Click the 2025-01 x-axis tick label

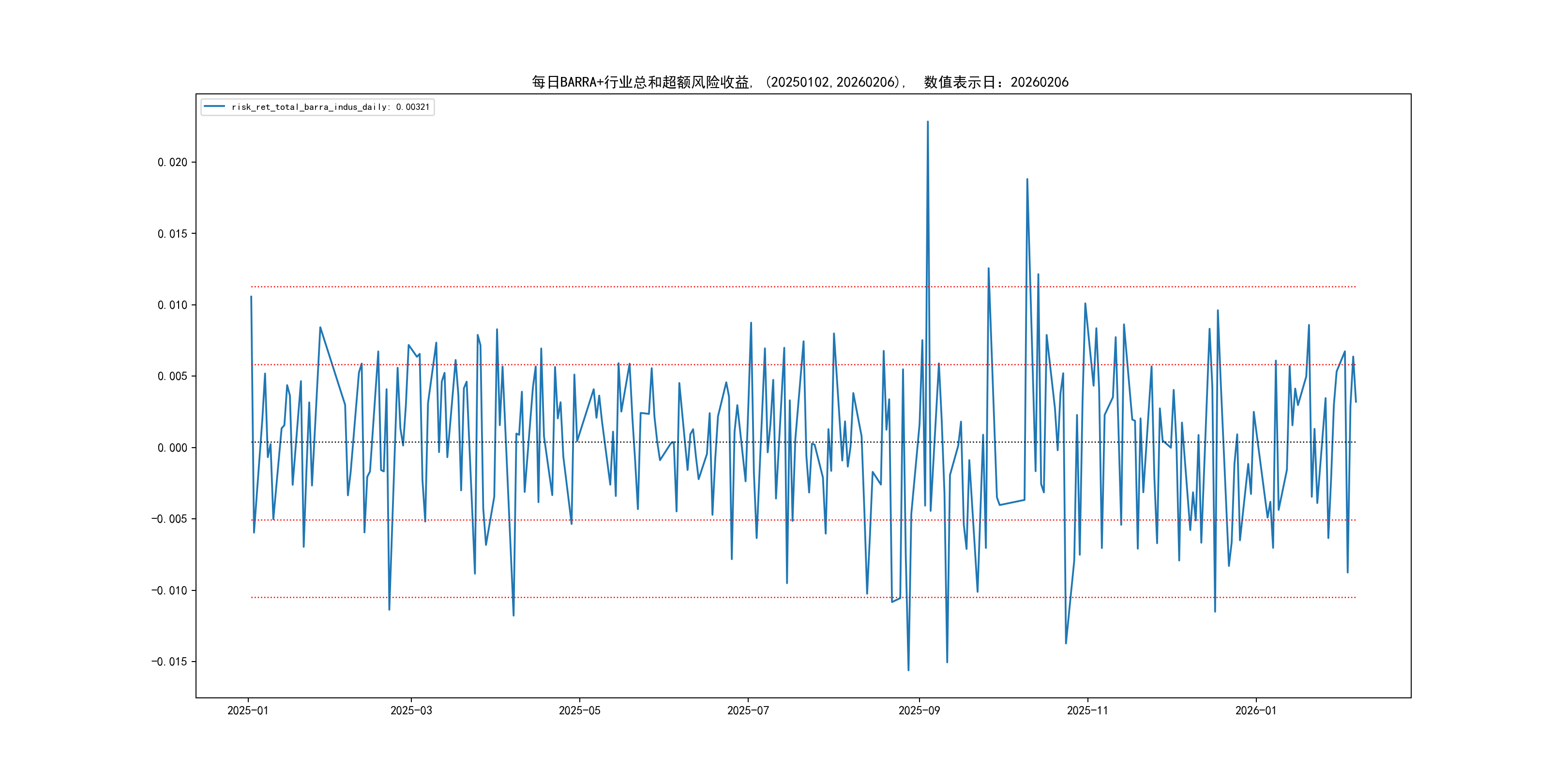pos(248,710)
